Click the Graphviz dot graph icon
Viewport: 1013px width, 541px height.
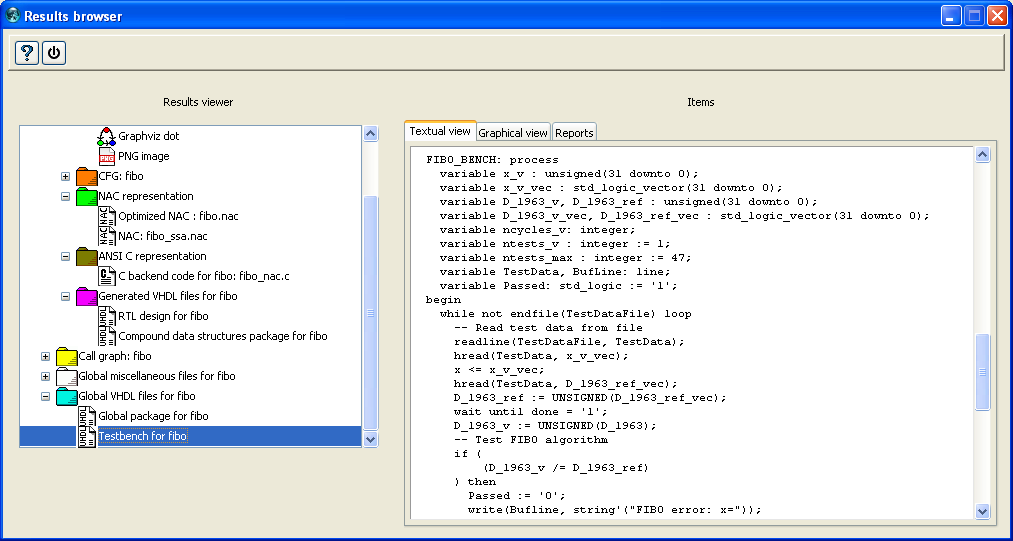(107, 136)
